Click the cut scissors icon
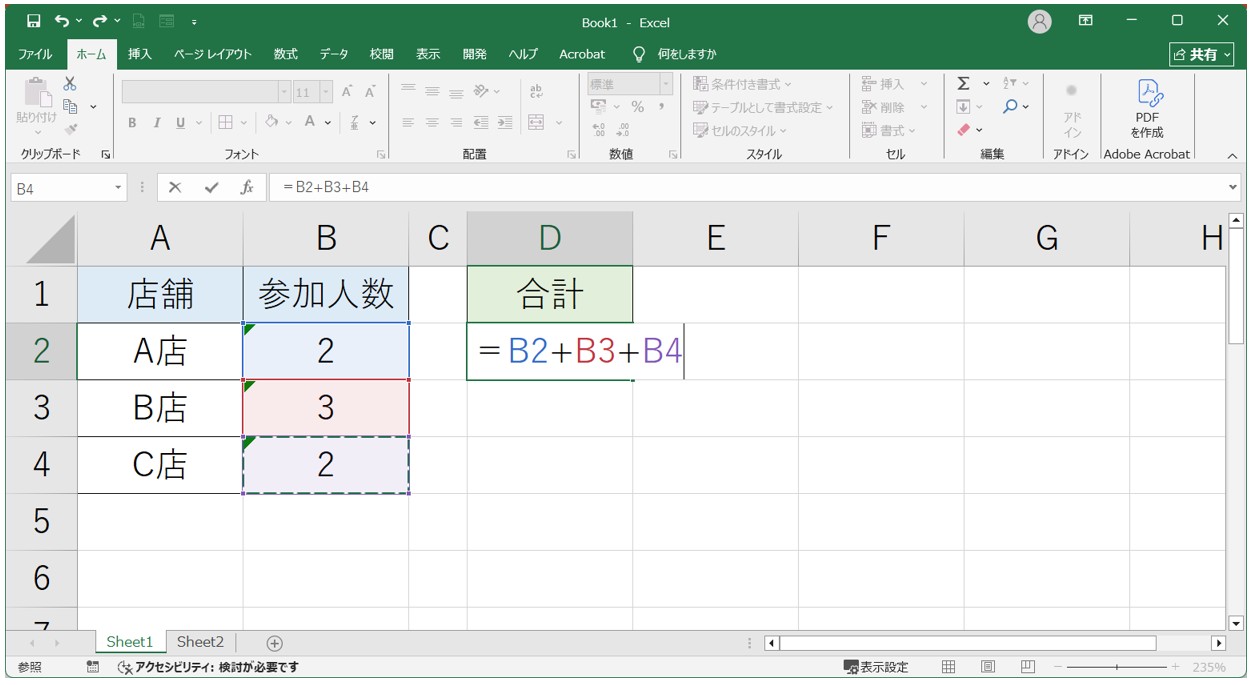Viewport: 1252px width, 685px height. click(x=70, y=85)
